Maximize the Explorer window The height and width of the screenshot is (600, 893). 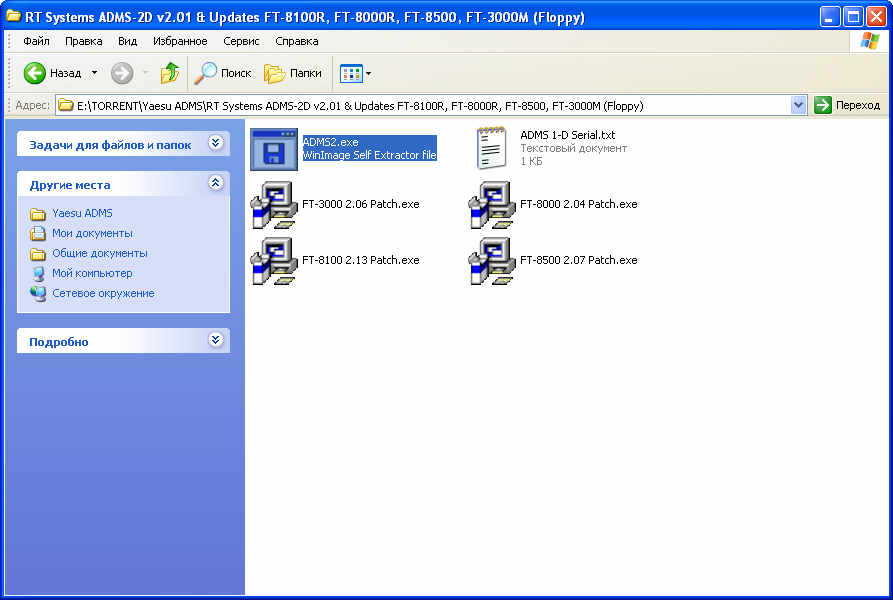point(853,17)
